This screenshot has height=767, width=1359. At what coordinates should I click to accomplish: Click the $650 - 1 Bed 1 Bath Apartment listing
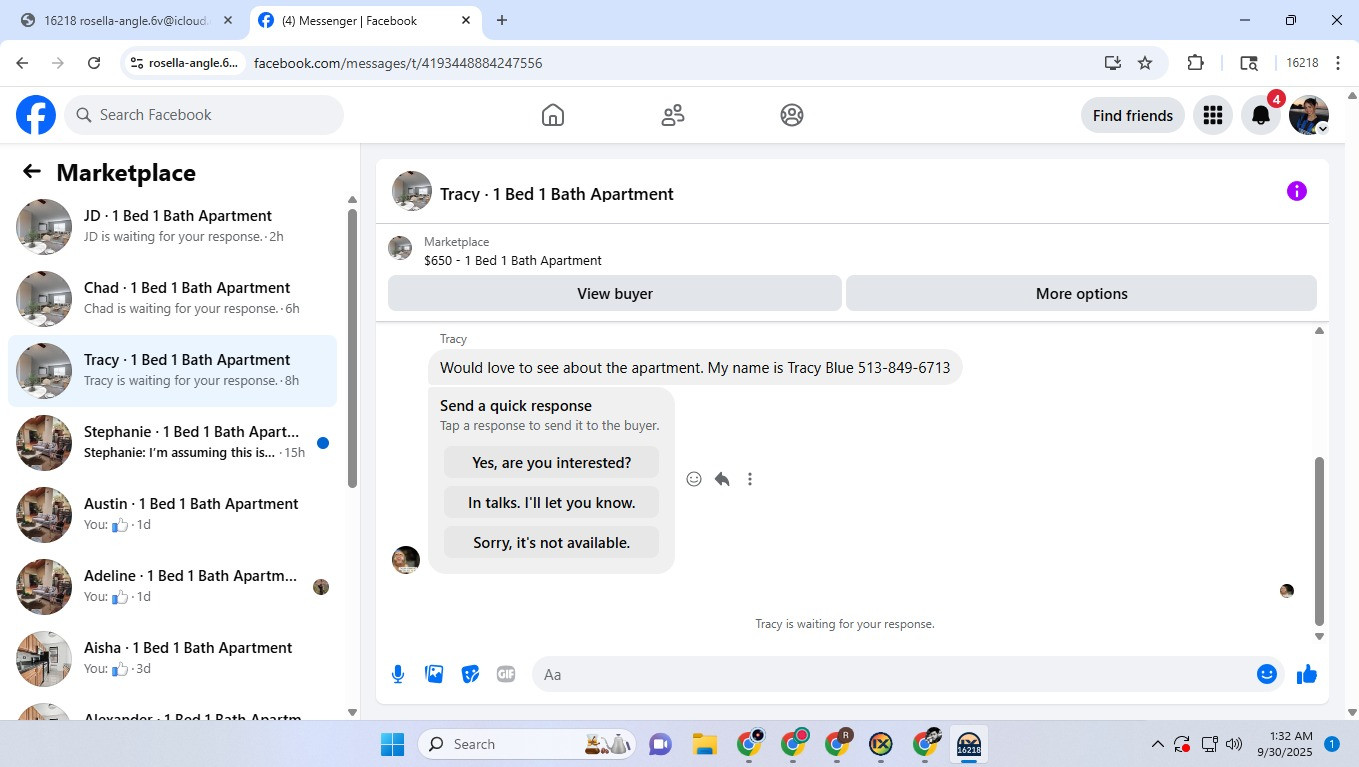pos(513,261)
